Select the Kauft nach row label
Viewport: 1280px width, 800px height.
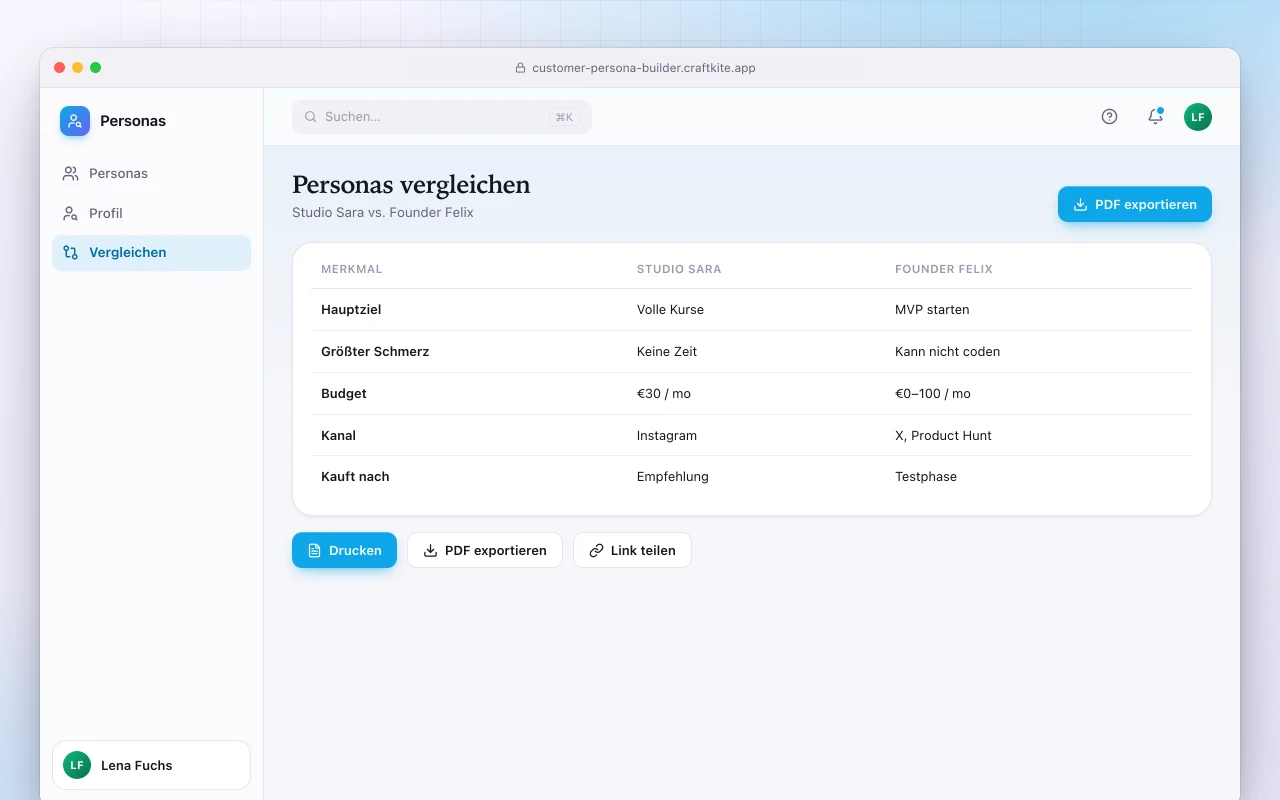tap(355, 477)
